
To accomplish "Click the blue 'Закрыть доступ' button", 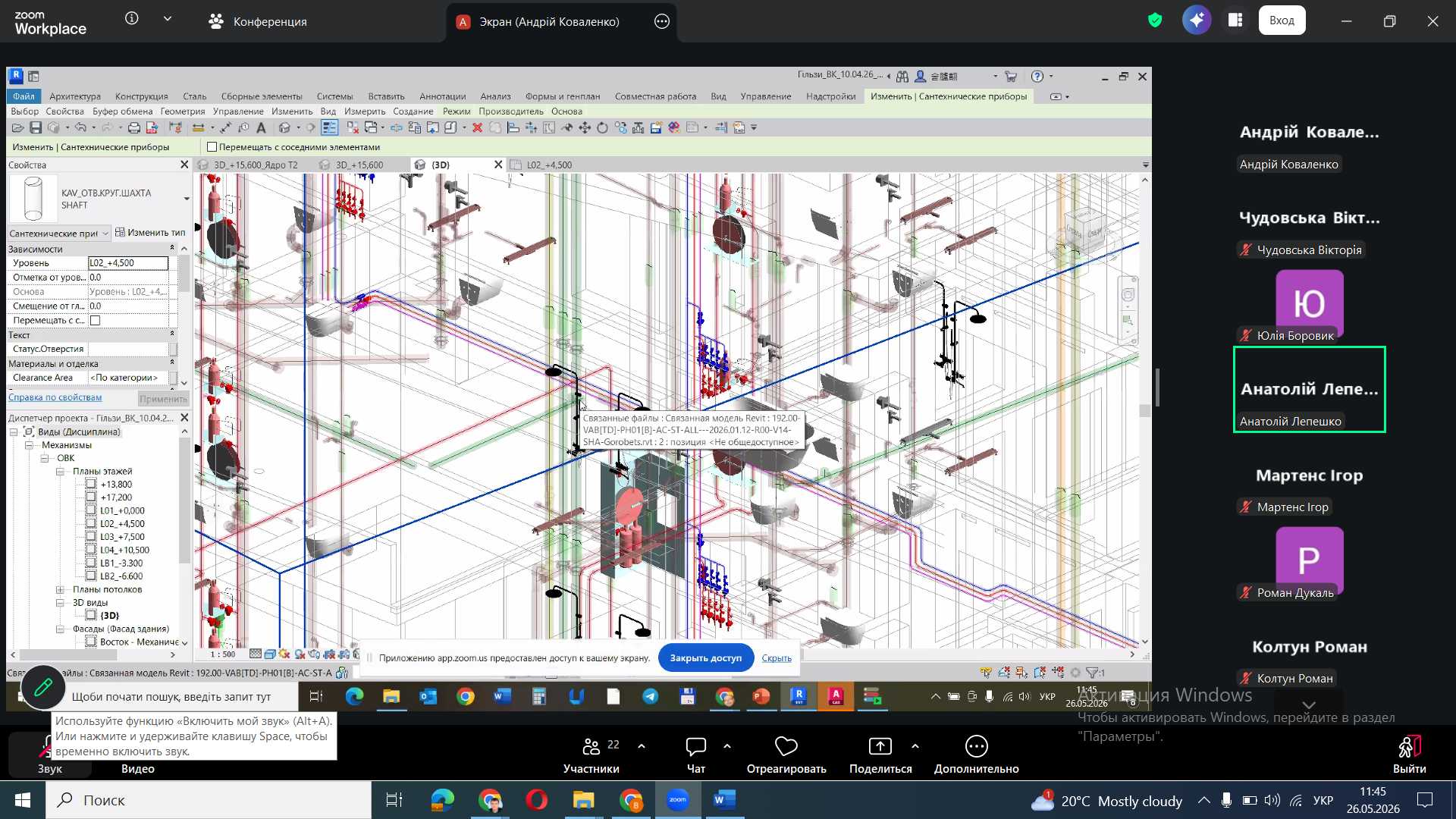I will (705, 658).
